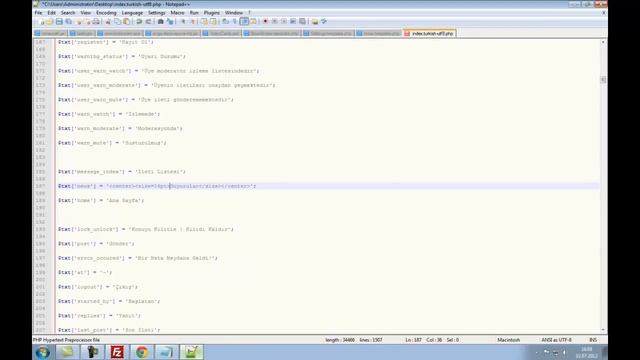Select the index.turkish-utf8.php tab
The image size is (640, 360).
(x=429, y=33)
